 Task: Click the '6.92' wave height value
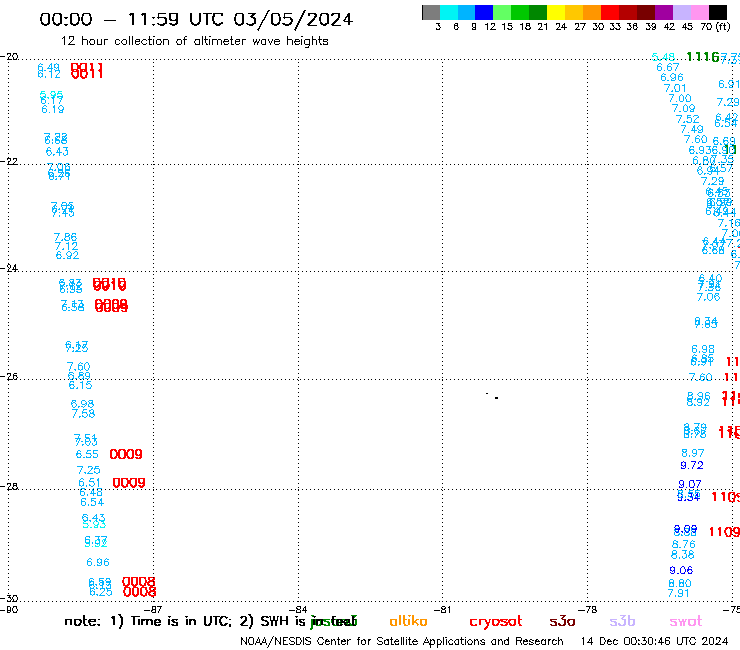point(67,255)
